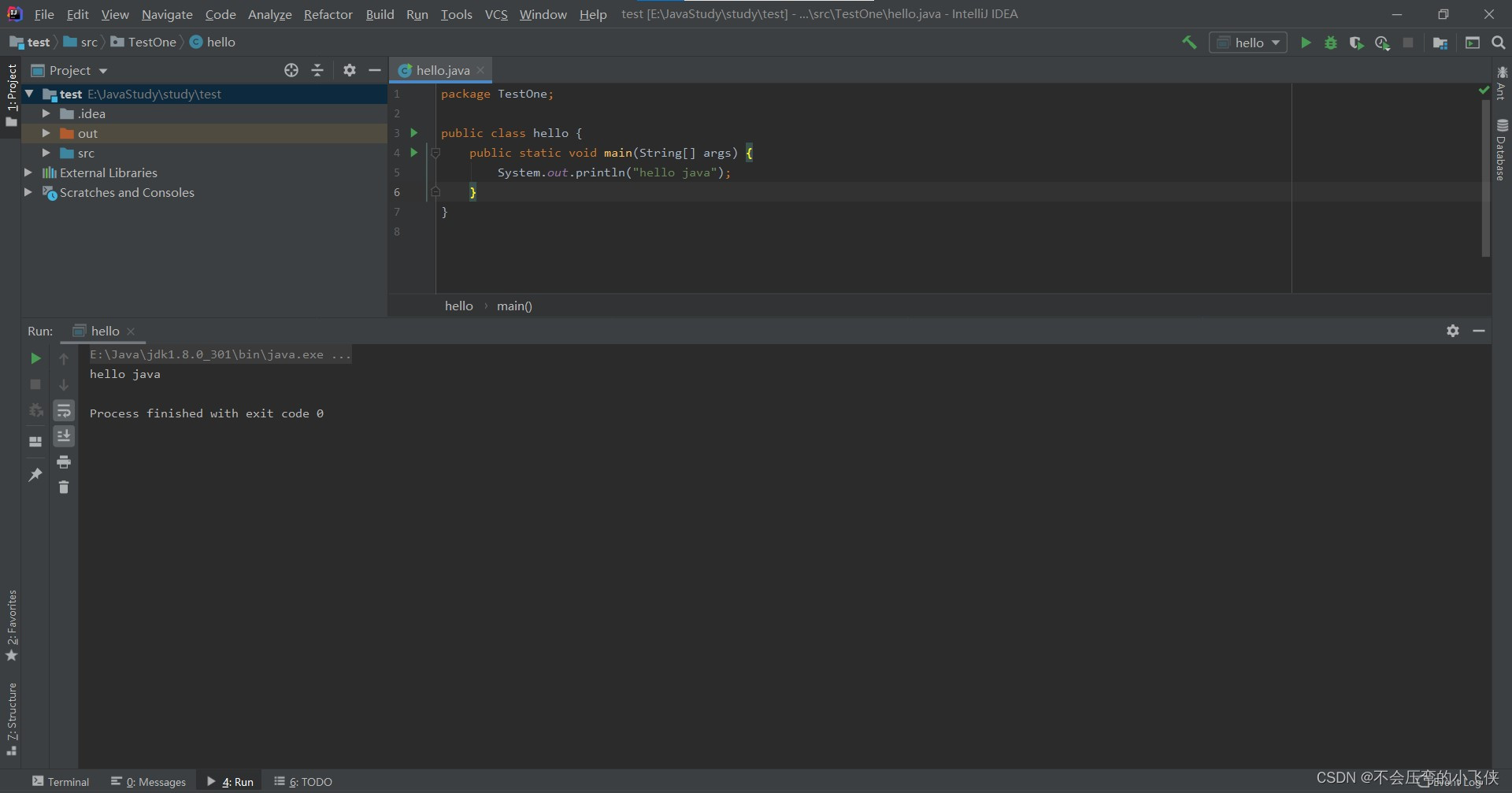The width and height of the screenshot is (1512, 793).
Task: Open the run configuration dropdown 'hello'
Action: 1248,43
